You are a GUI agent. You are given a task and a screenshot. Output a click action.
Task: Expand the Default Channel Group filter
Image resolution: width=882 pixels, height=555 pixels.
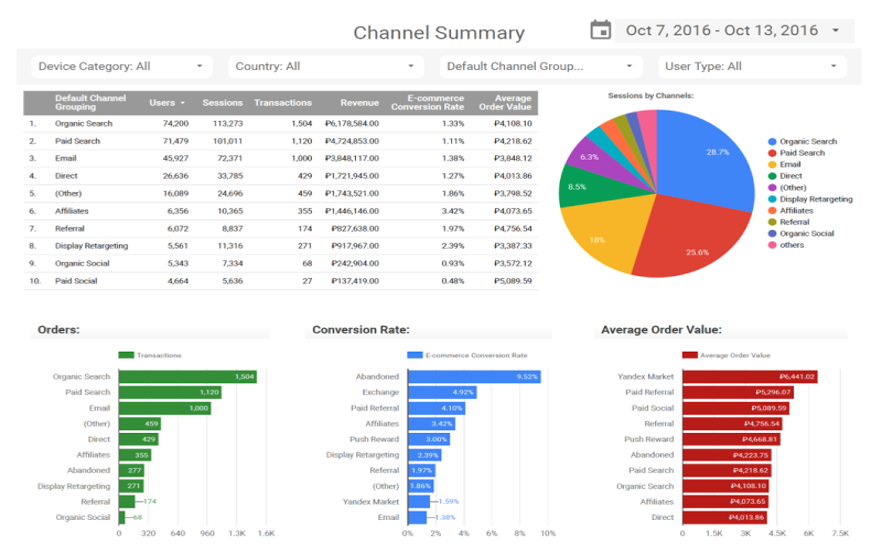(540, 66)
